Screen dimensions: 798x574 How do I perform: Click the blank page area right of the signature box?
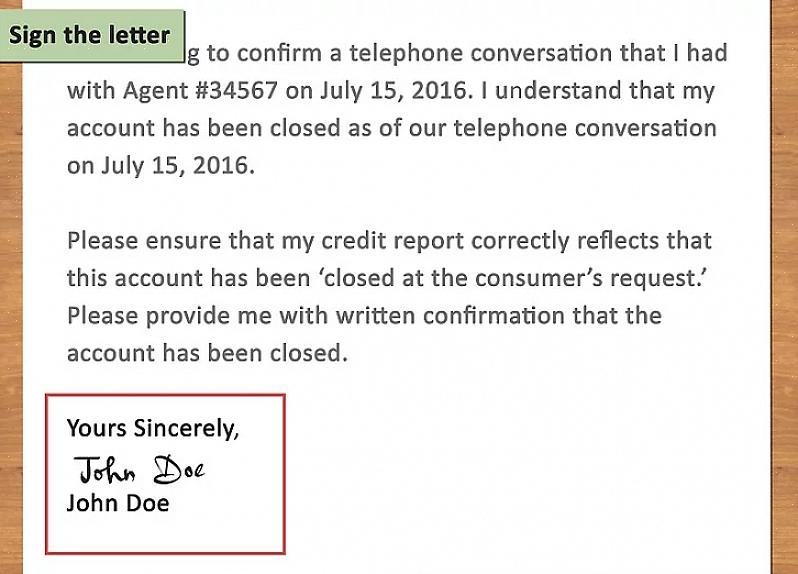pos(524,473)
